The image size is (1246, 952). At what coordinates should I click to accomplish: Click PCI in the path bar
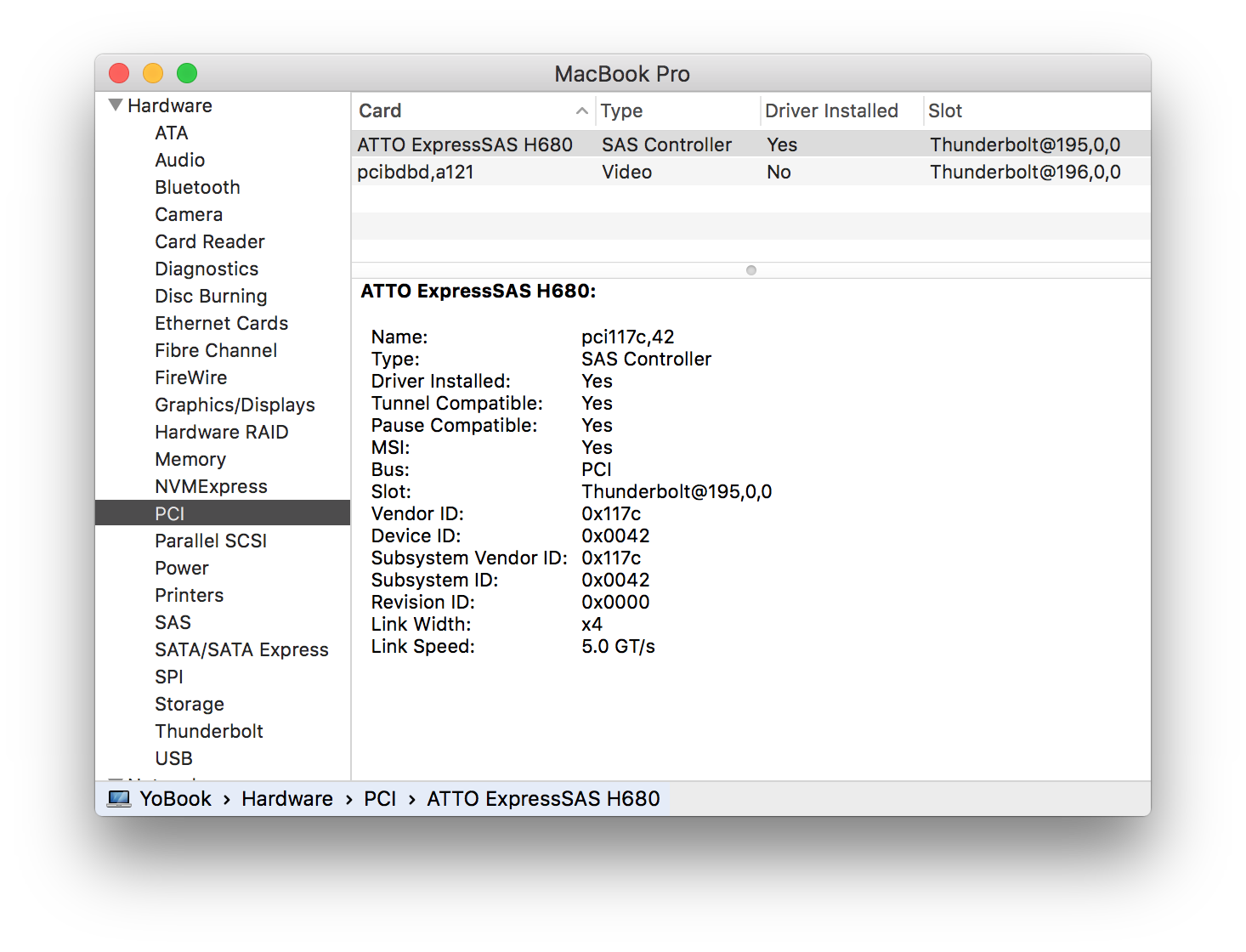pyautogui.click(x=380, y=799)
